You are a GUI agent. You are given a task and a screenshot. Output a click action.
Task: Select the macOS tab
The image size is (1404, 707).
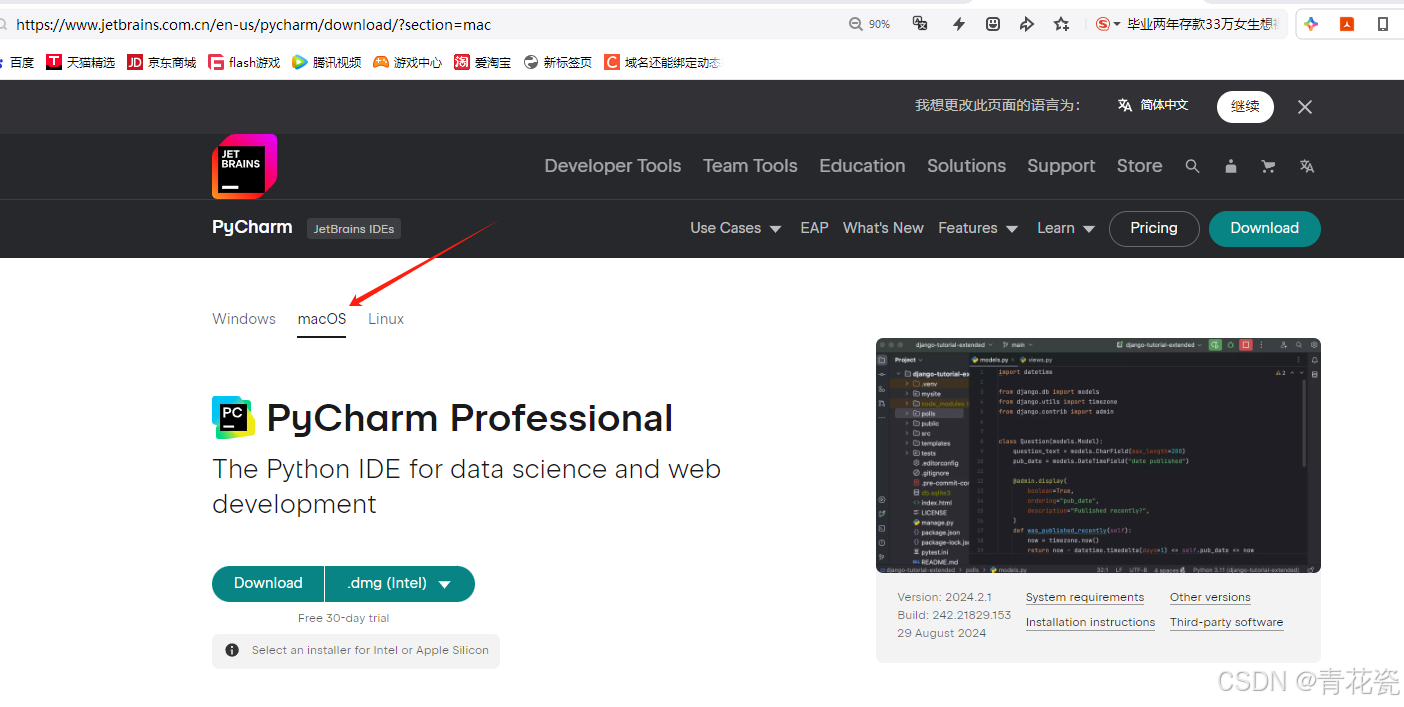[x=322, y=319]
